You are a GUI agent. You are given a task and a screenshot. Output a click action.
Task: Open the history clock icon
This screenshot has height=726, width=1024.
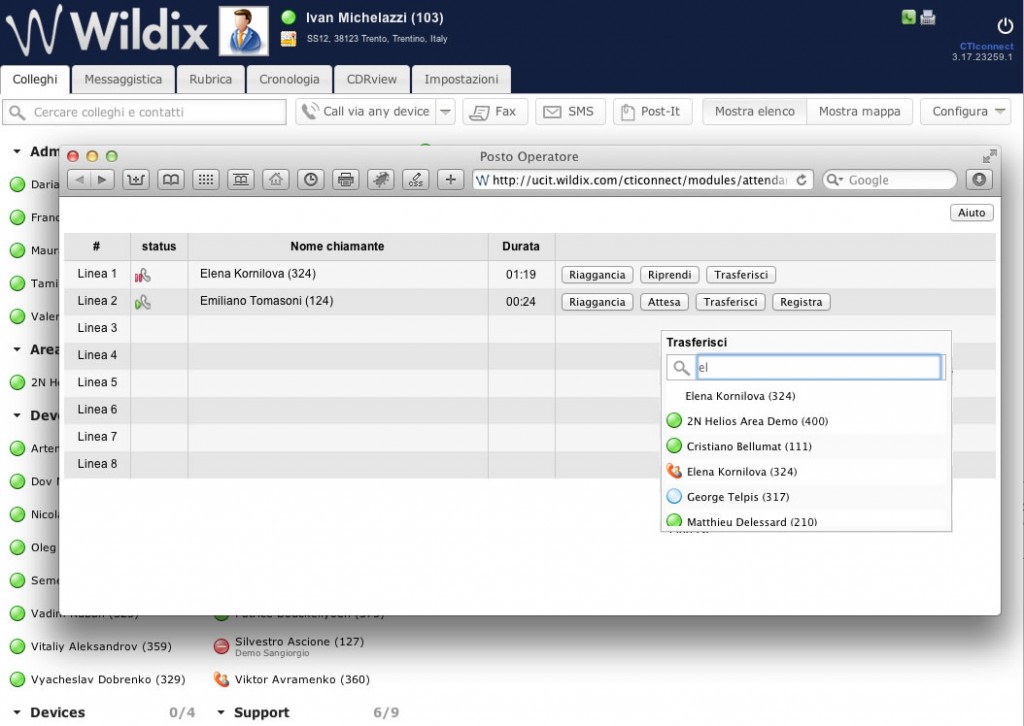pyautogui.click(x=311, y=180)
